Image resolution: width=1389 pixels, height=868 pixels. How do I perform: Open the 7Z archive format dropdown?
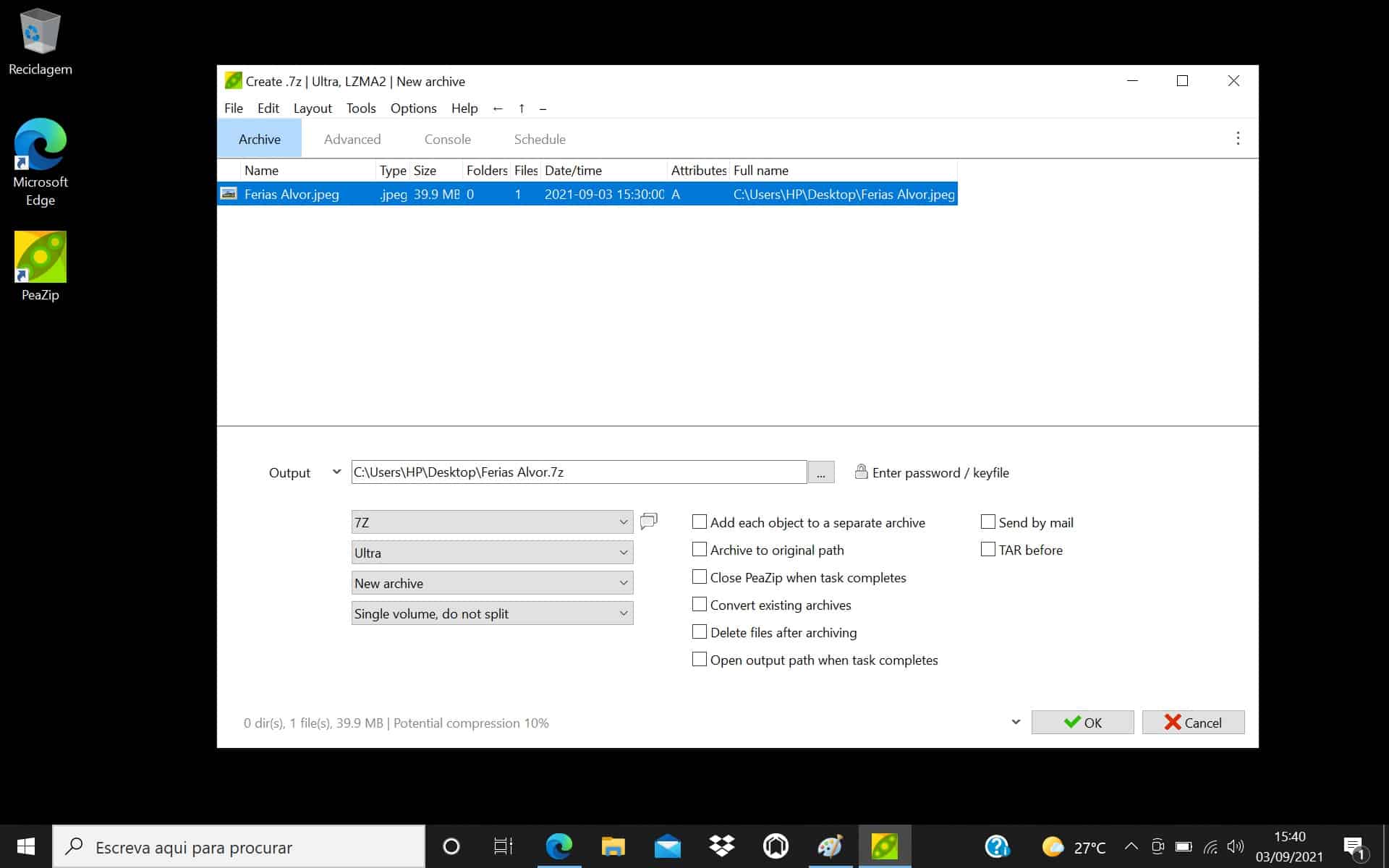coord(492,522)
